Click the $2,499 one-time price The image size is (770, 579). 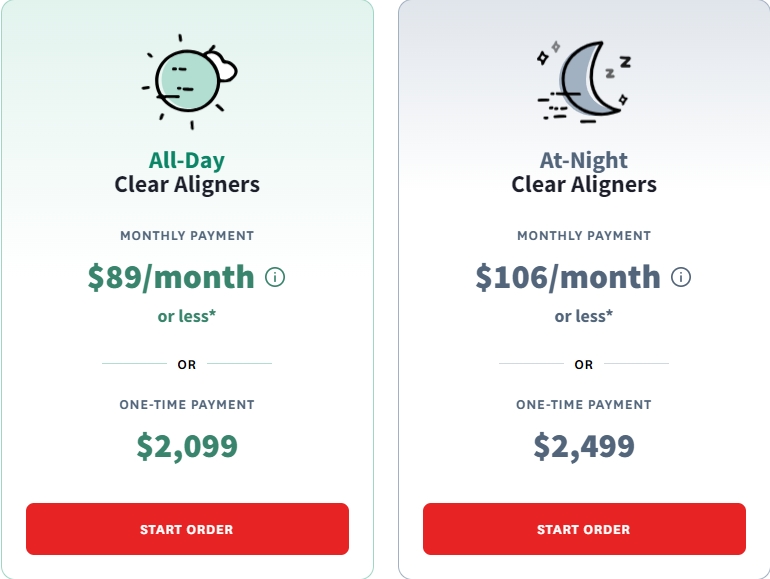(x=584, y=446)
